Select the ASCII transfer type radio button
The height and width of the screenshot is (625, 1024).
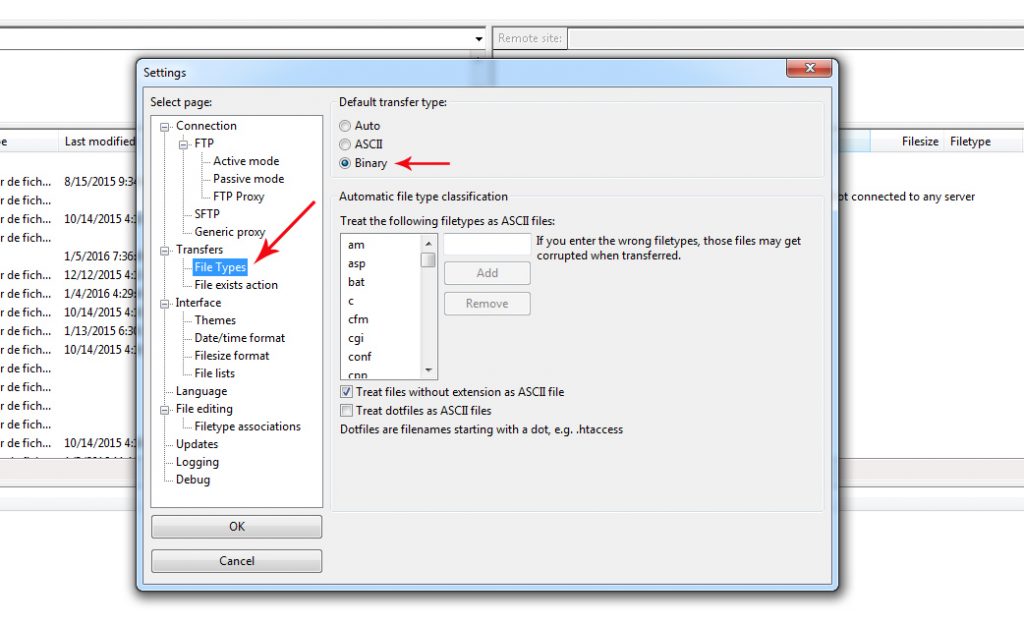[x=345, y=144]
